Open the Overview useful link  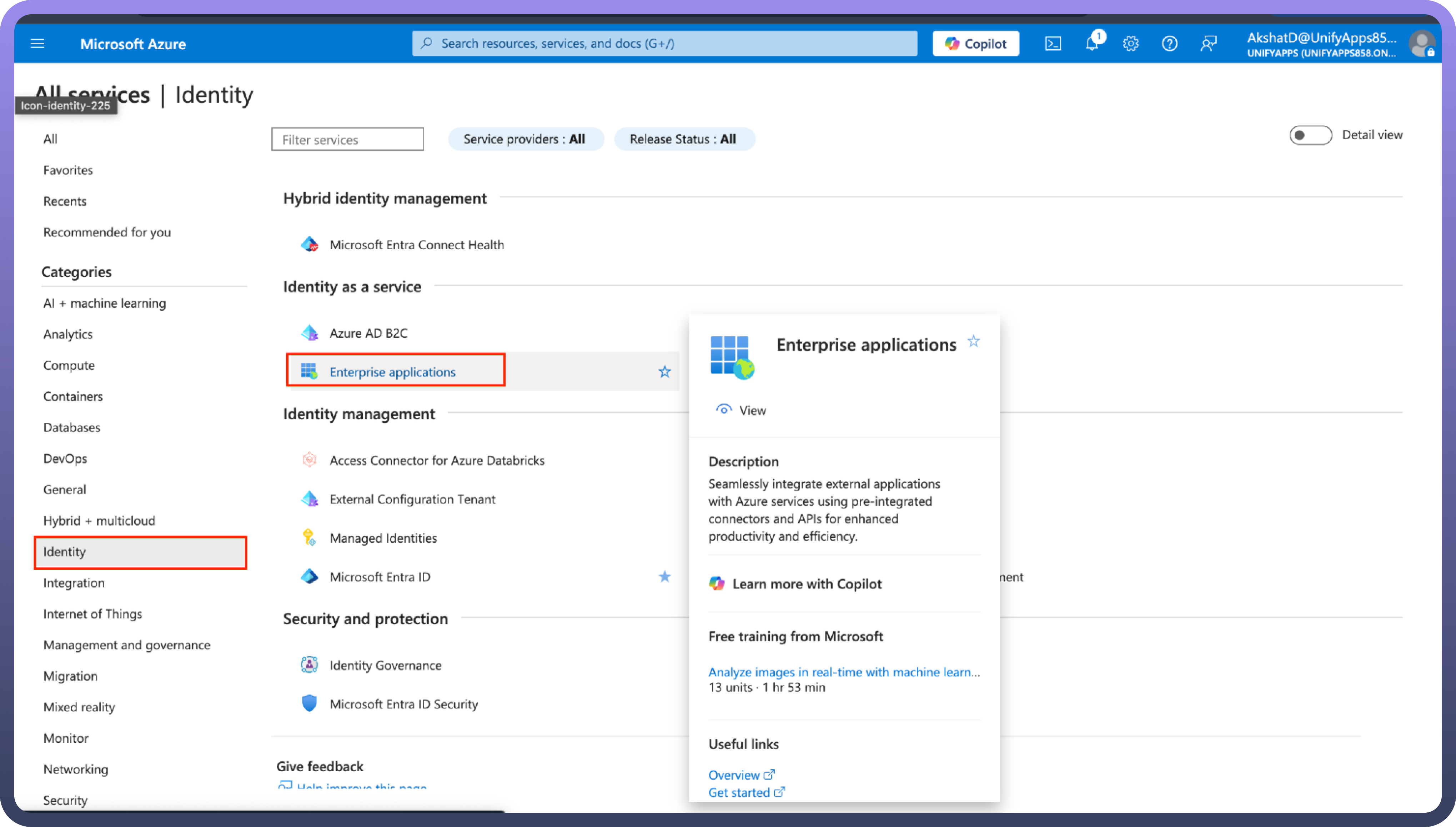click(x=741, y=775)
